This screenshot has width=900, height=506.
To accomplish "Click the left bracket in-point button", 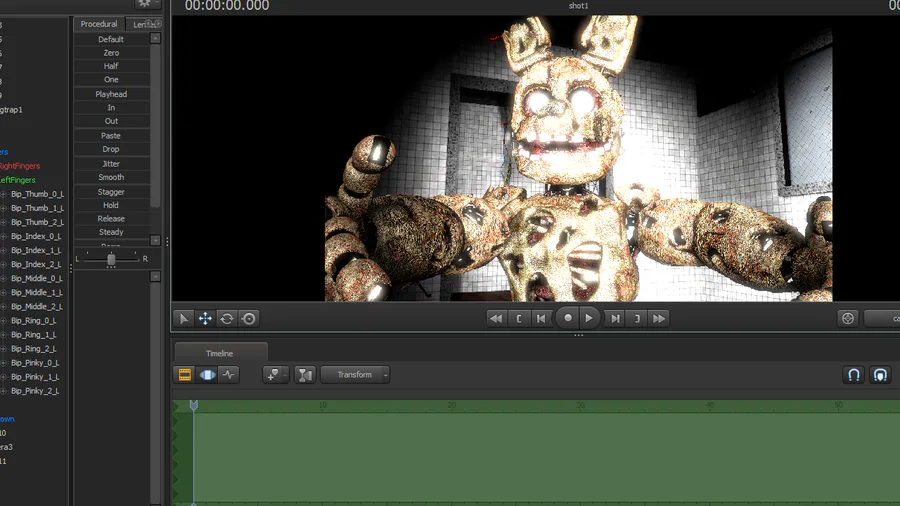I will [518, 318].
